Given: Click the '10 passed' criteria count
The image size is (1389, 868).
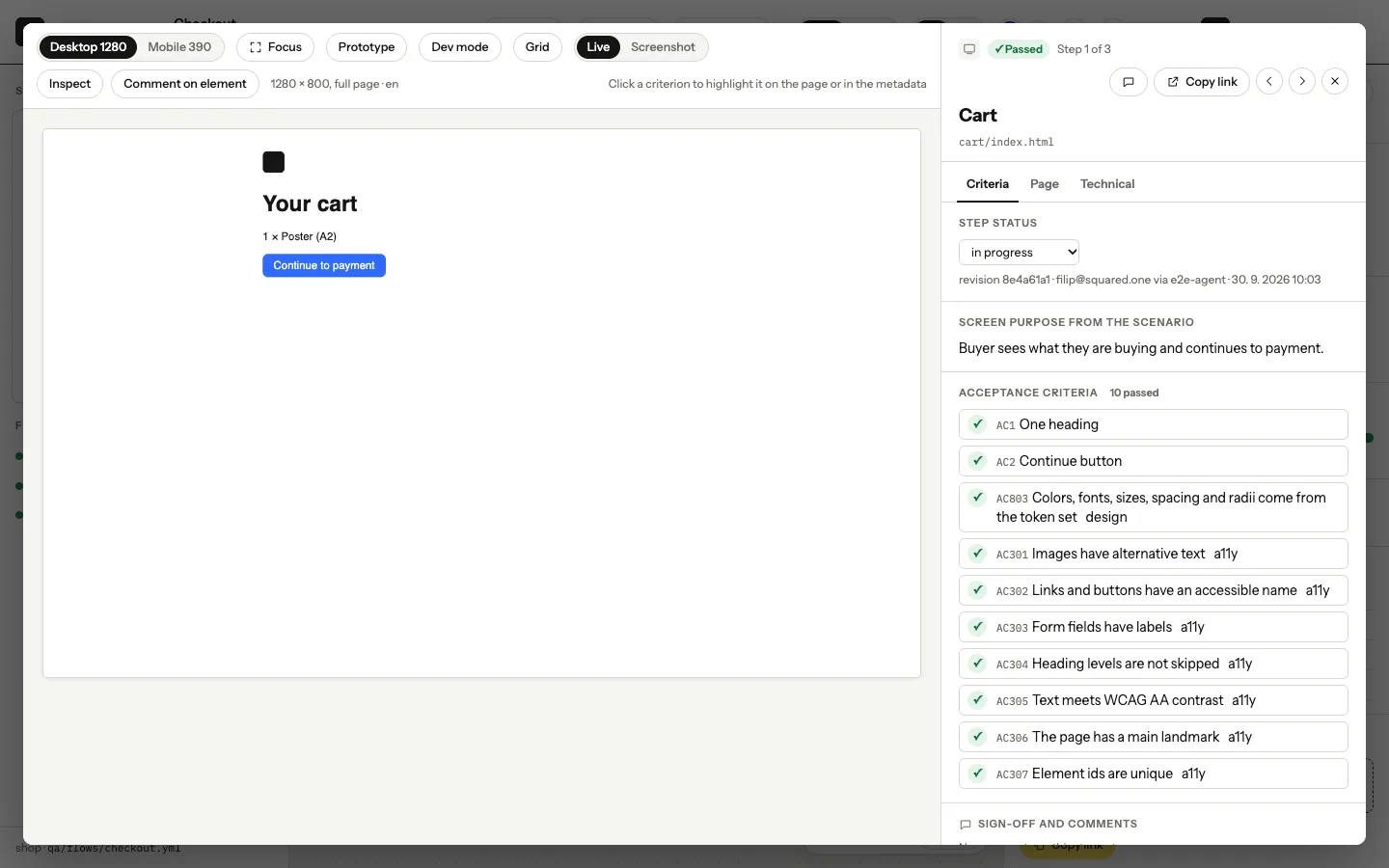Looking at the screenshot, I should pos(1134,393).
